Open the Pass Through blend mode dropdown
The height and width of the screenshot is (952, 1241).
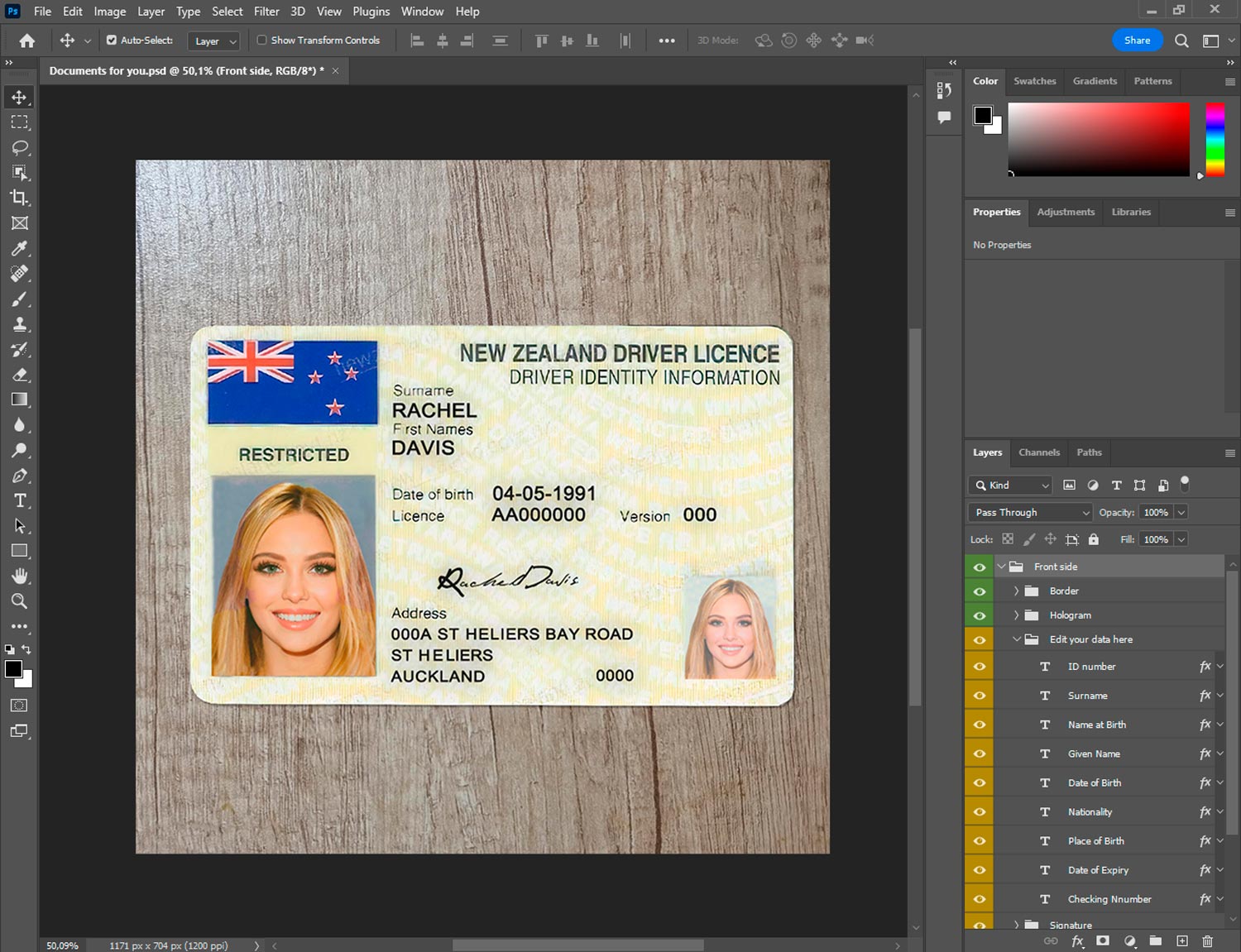[x=1030, y=513]
